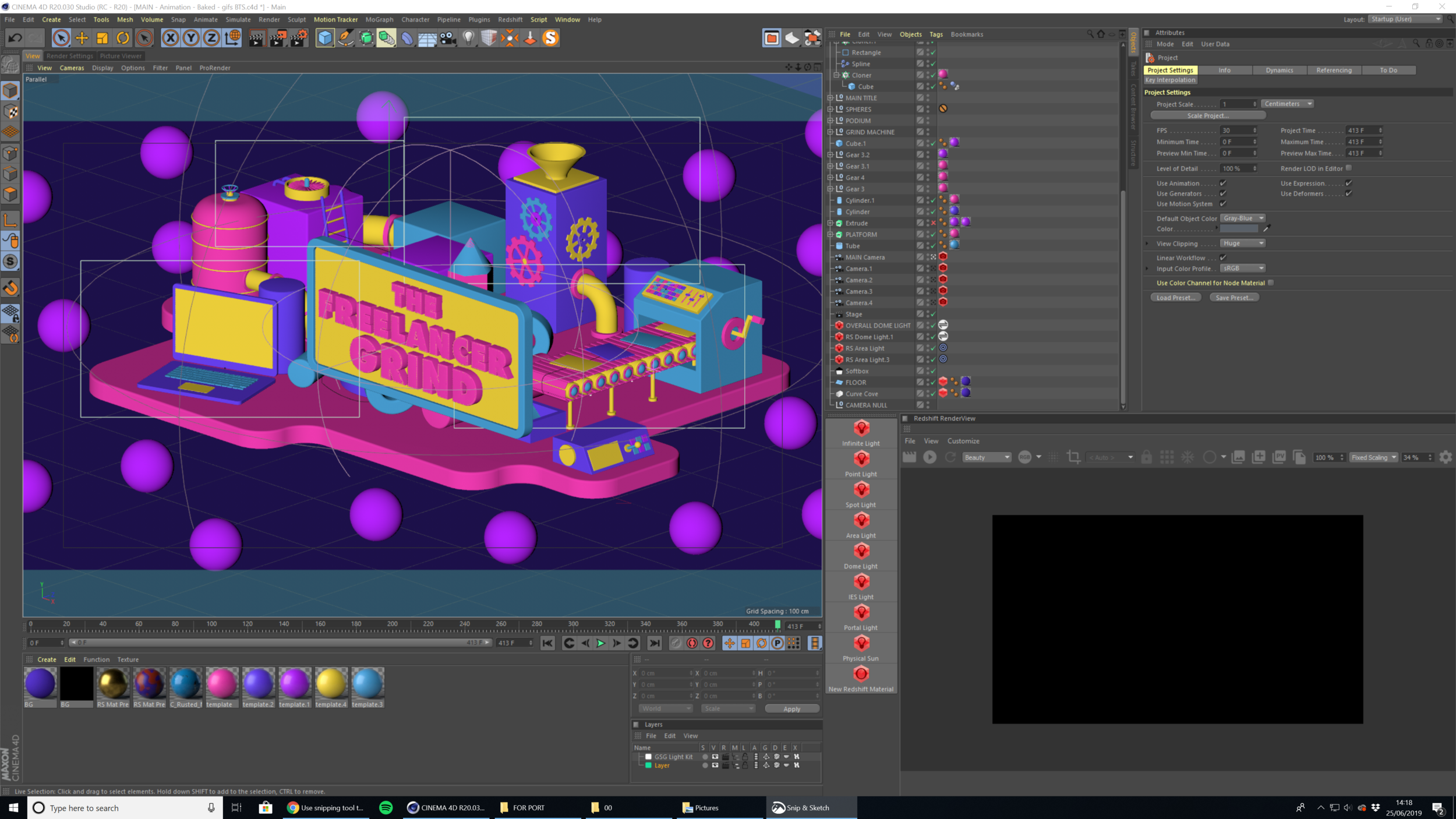Enable Render LOD in Editor checkbox
1456x819 pixels.
[1349, 168]
